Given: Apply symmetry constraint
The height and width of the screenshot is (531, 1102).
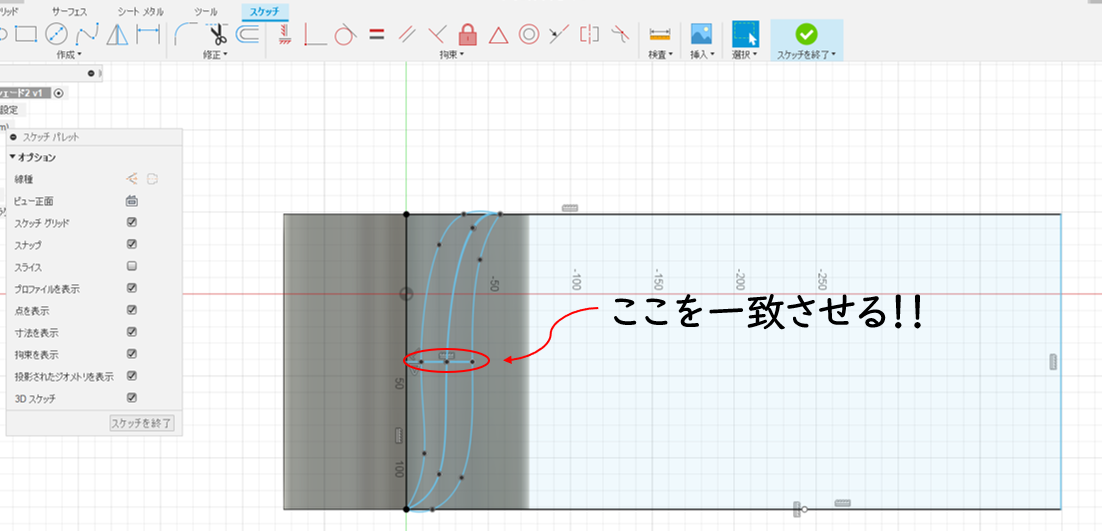Looking at the screenshot, I should click(x=589, y=34).
